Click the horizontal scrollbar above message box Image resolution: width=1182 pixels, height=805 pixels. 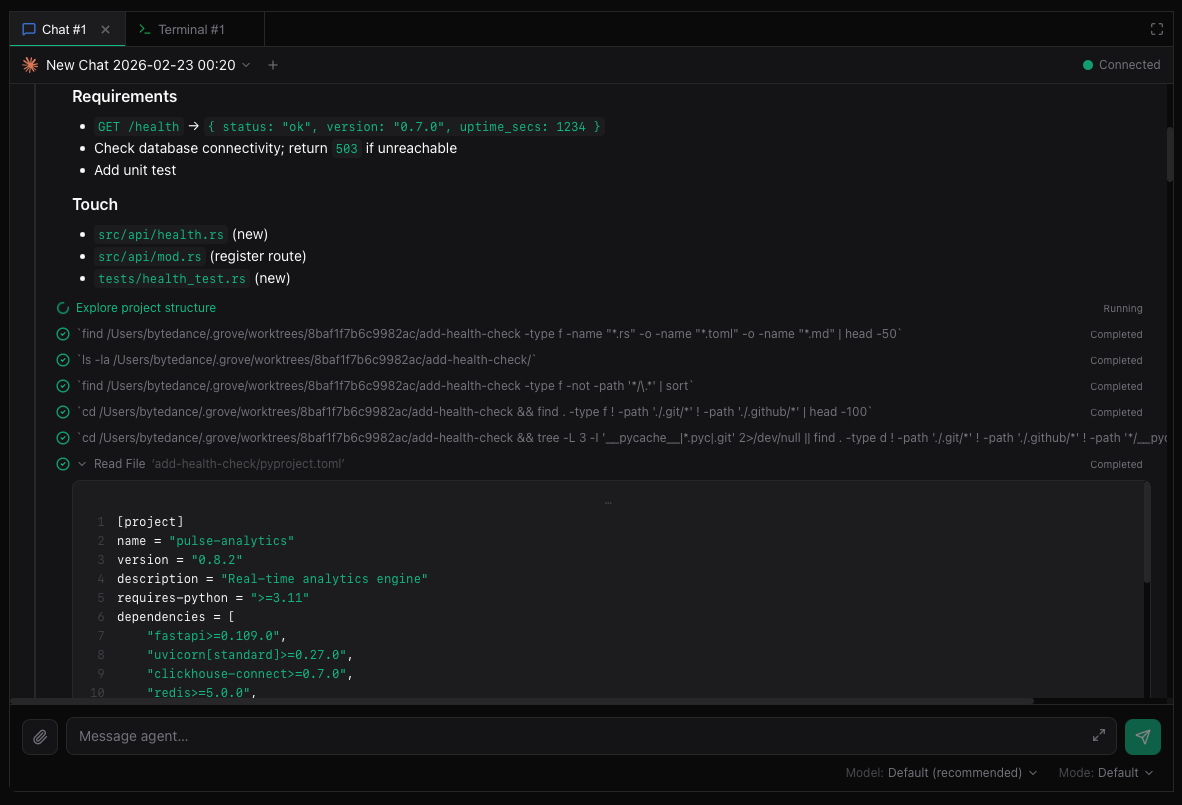520,701
